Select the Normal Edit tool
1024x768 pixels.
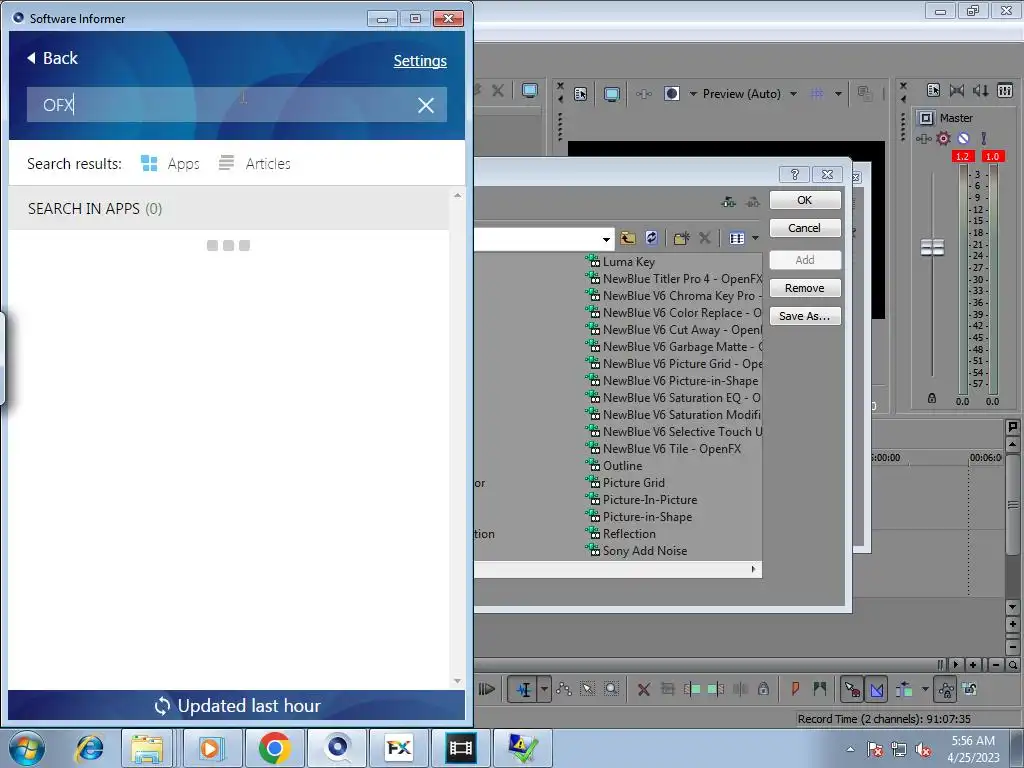point(523,689)
